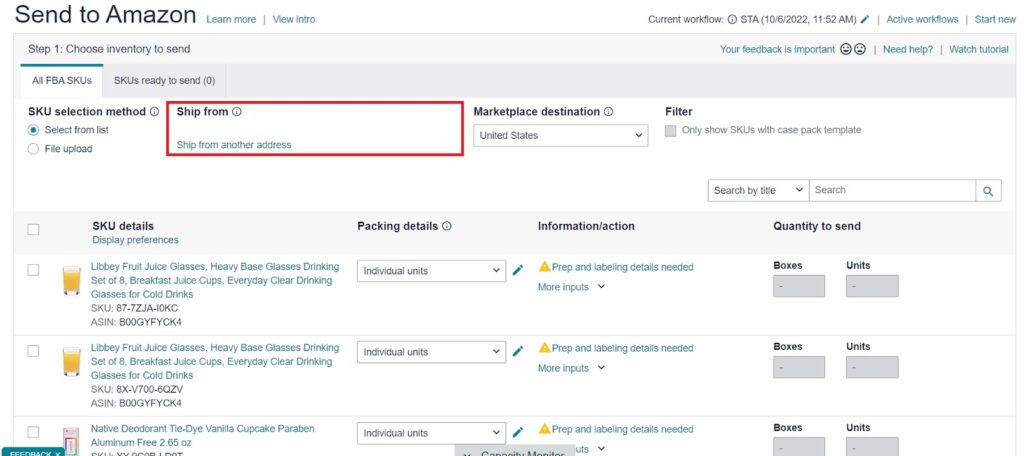
Task: Check the select-all SKUs header checkbox
Action: 33,229
